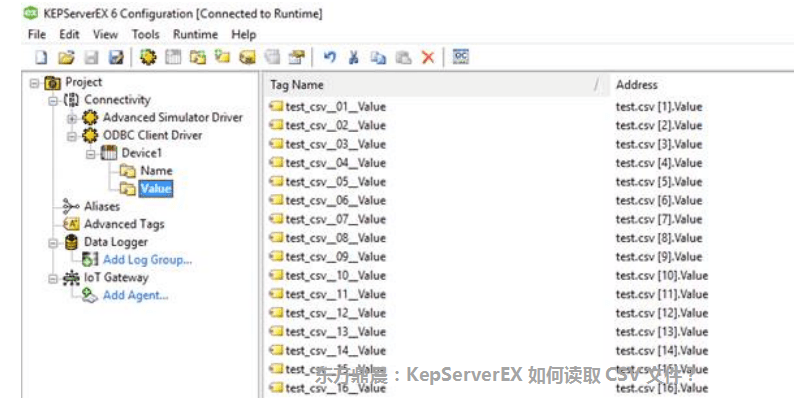Collapse the IoT Gateway node

point(53,278)
